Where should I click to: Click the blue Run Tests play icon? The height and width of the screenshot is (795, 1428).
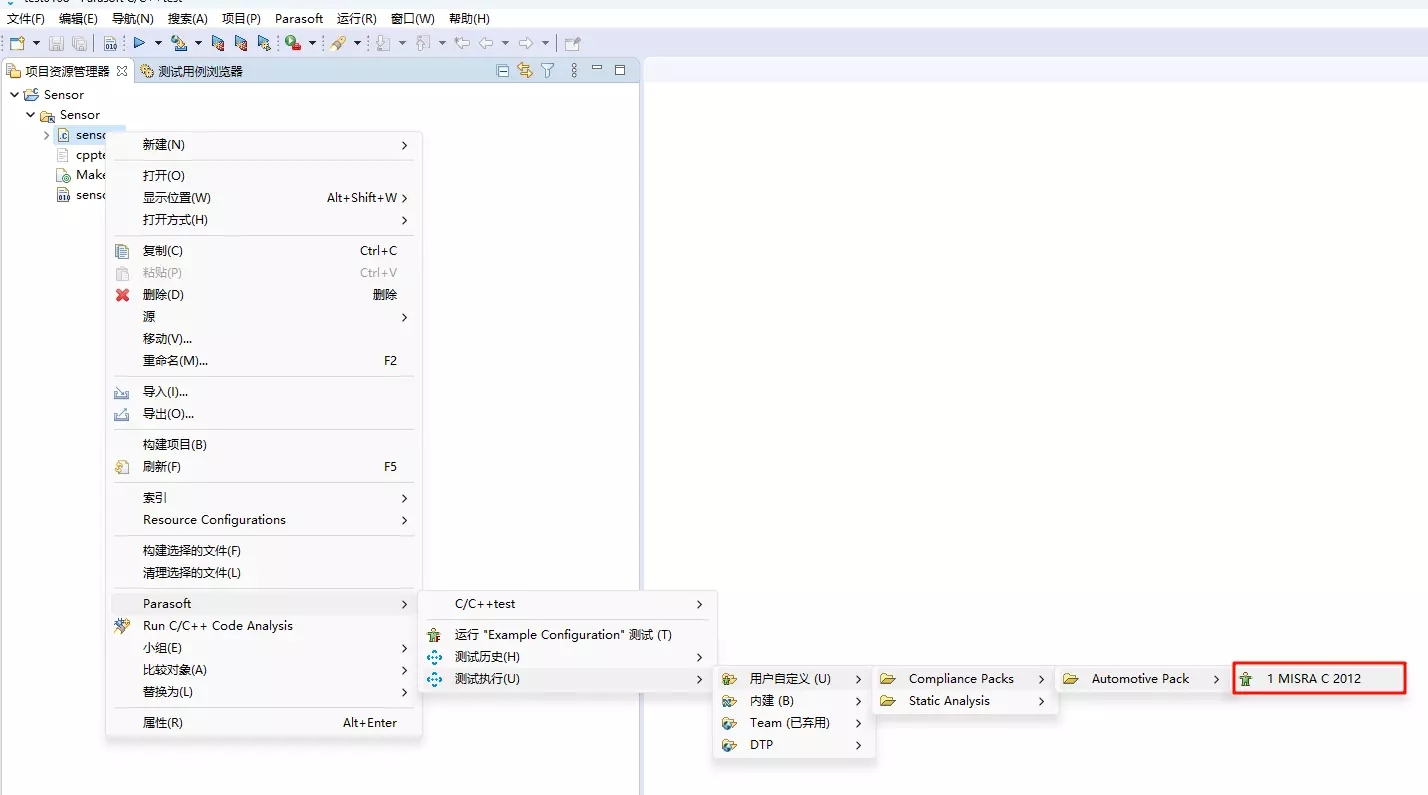click(139, 43)
